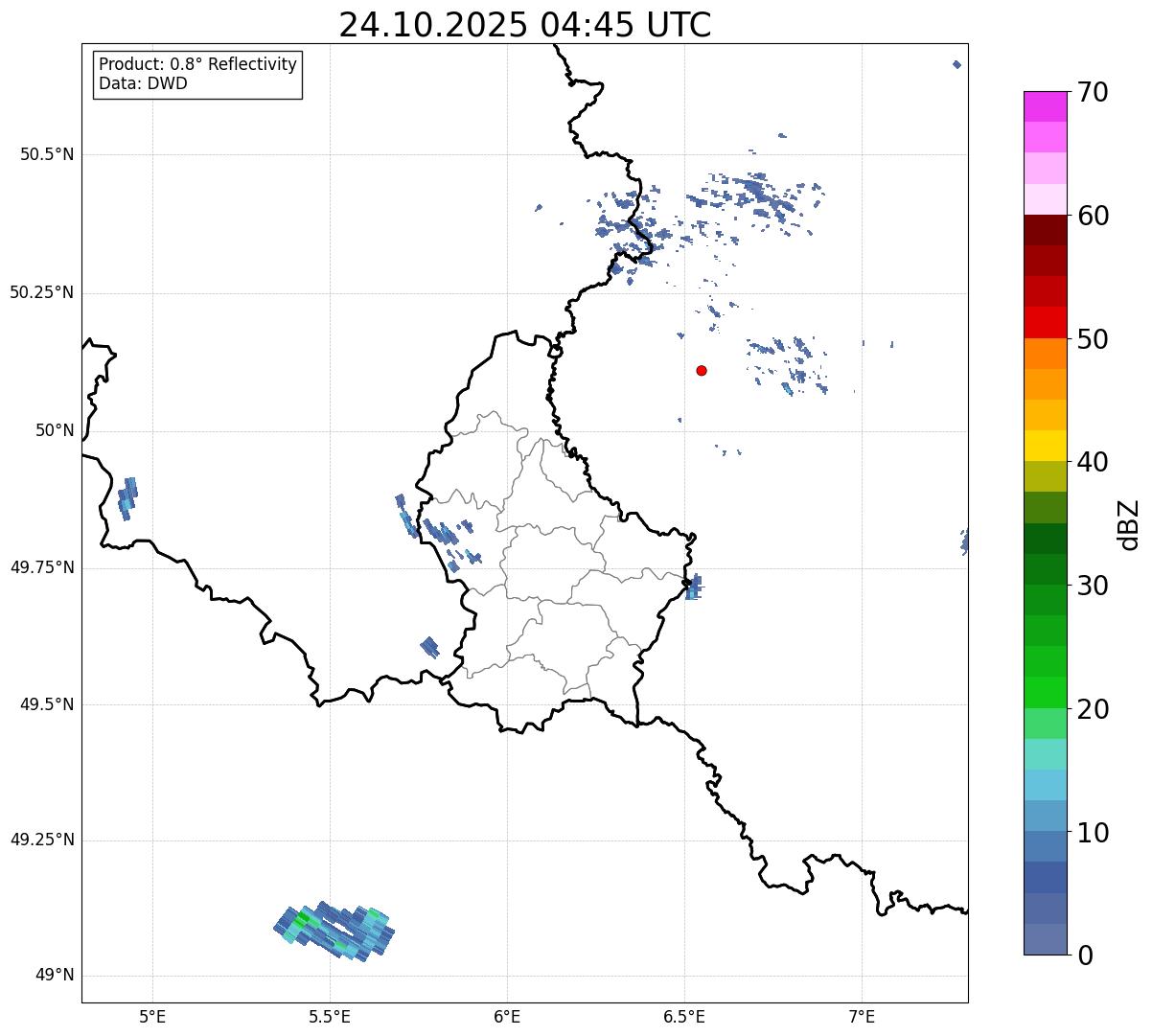Click the bright red swatch just above the 50 tick
1152x1036 pixels.
tap(1045, 323)
